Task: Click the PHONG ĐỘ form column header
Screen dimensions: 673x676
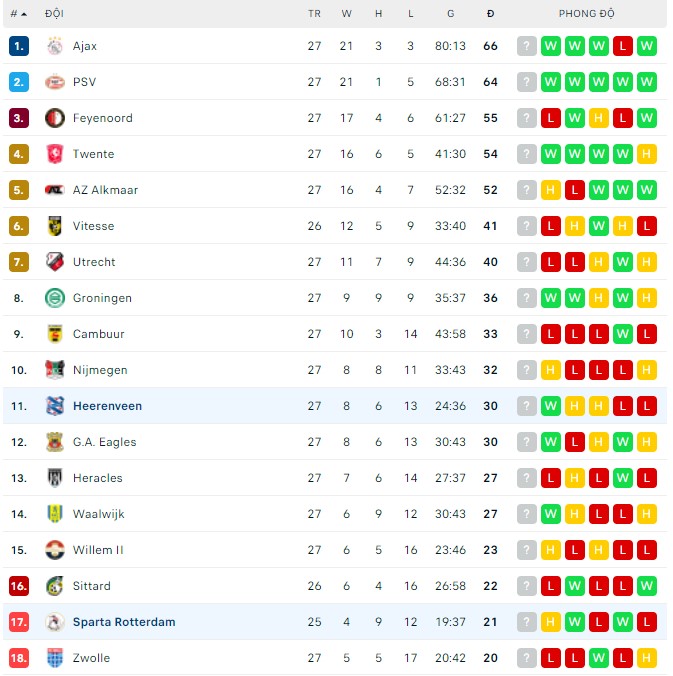Action: [x=586, y=14]
